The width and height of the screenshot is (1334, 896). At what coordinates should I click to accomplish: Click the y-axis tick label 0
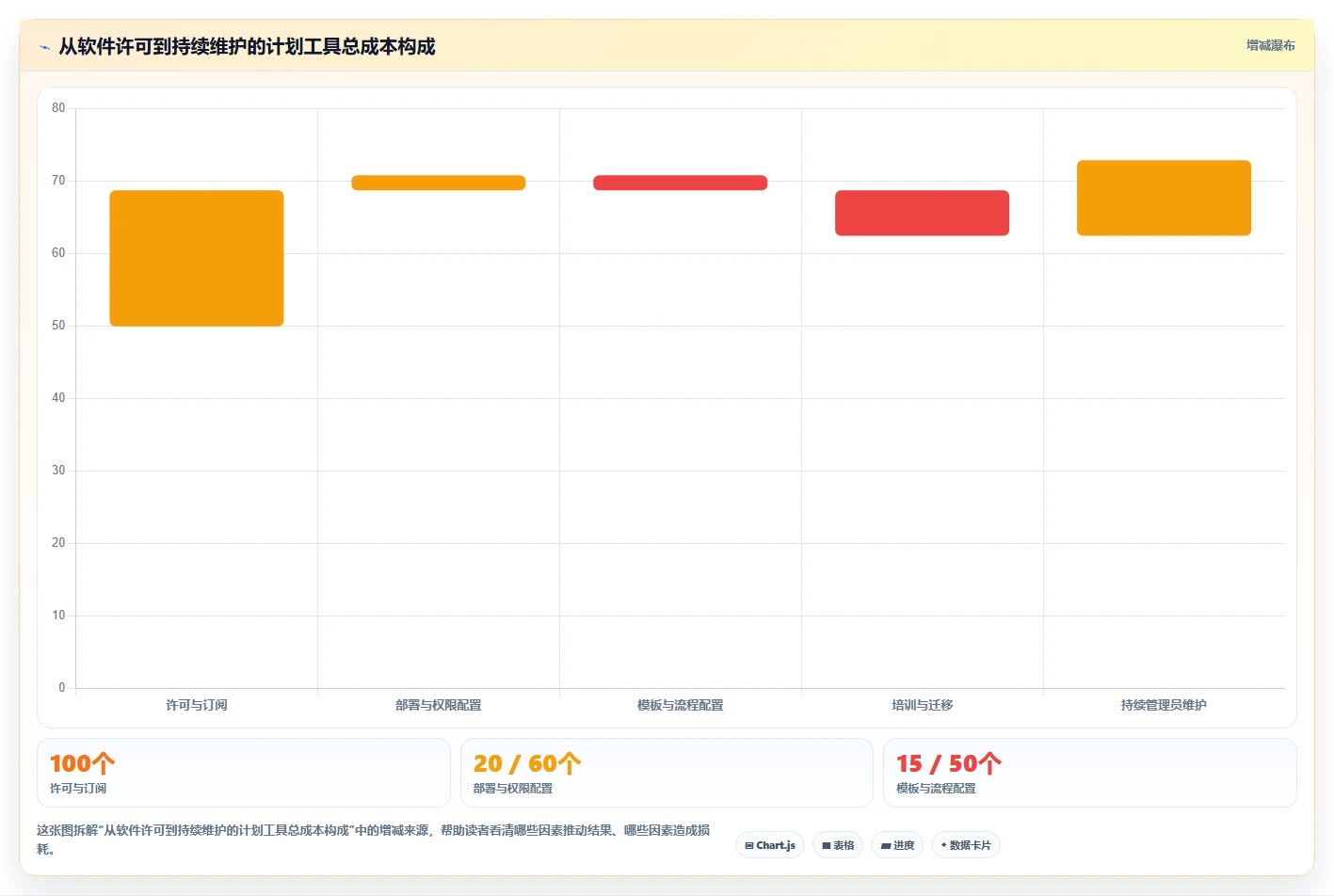(x=62, y=688)
